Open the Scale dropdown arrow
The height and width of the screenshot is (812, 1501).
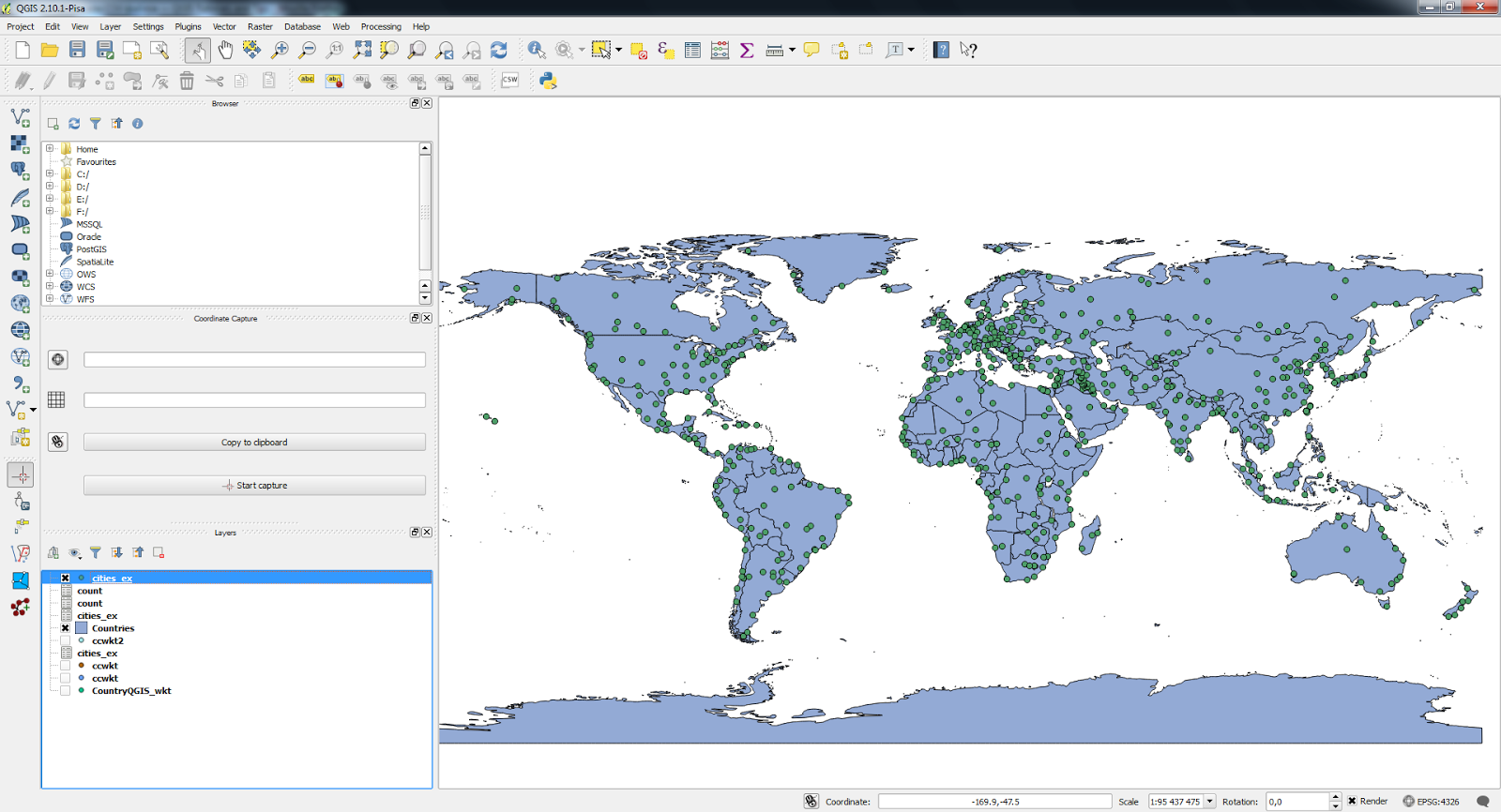point(1210,802)
